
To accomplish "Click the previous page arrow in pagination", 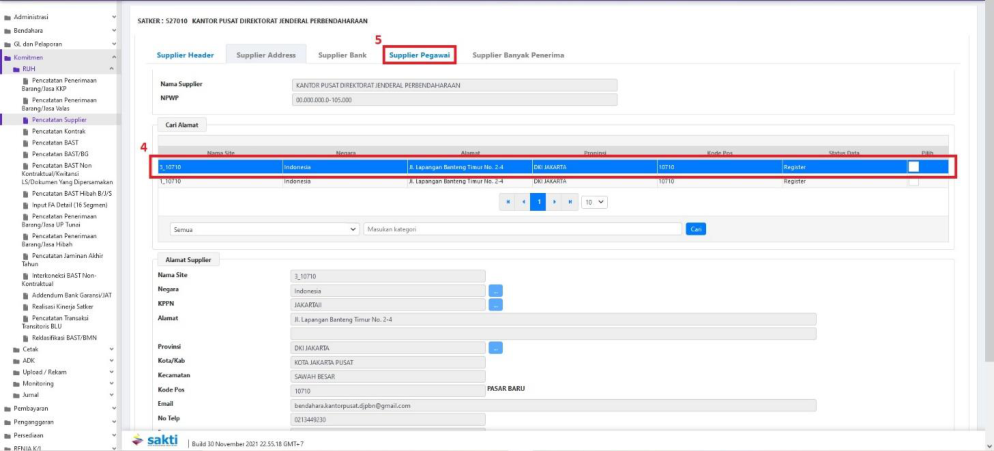I will click(x=523, y=202).
